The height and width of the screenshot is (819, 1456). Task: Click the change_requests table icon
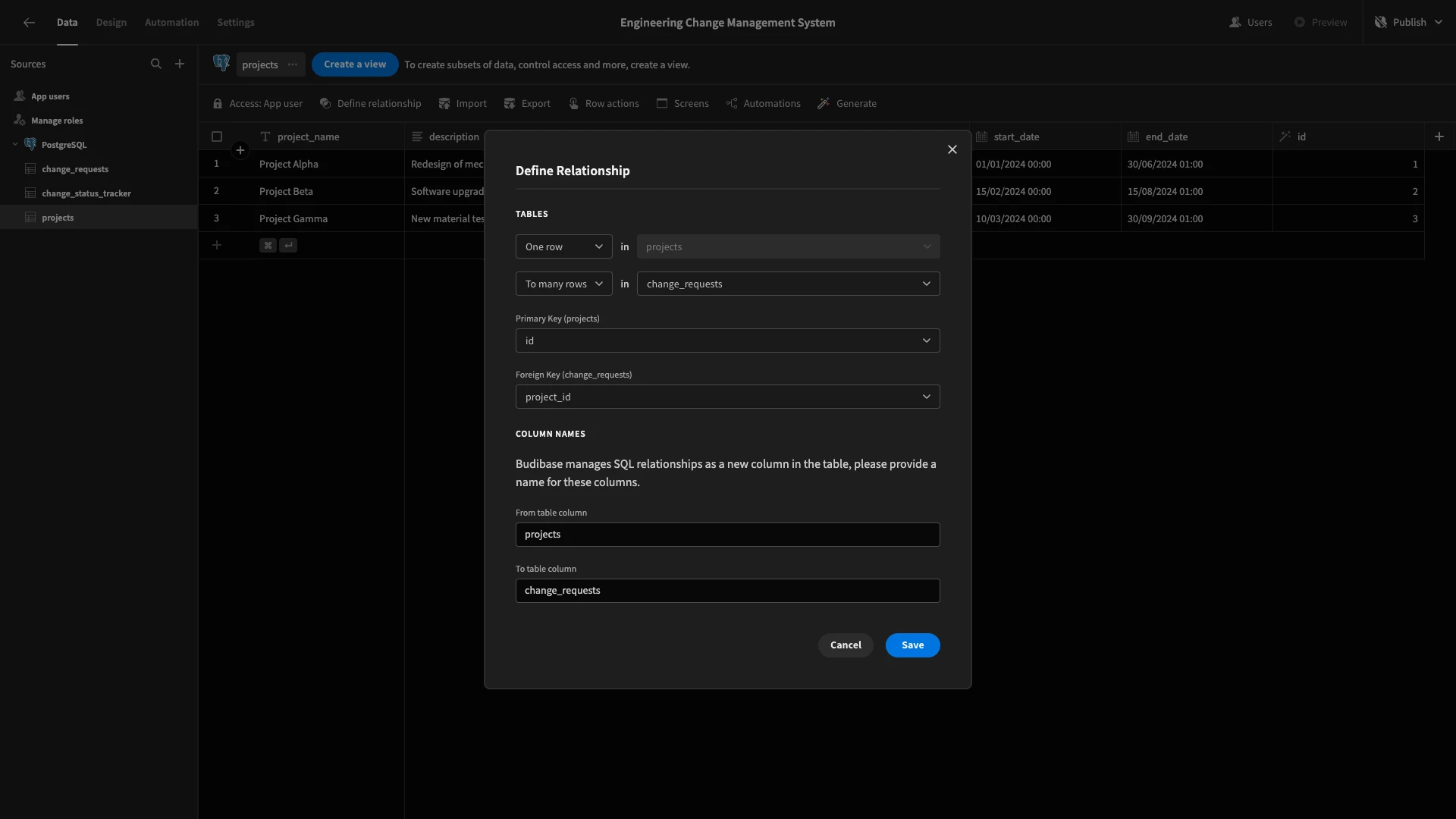30,169
